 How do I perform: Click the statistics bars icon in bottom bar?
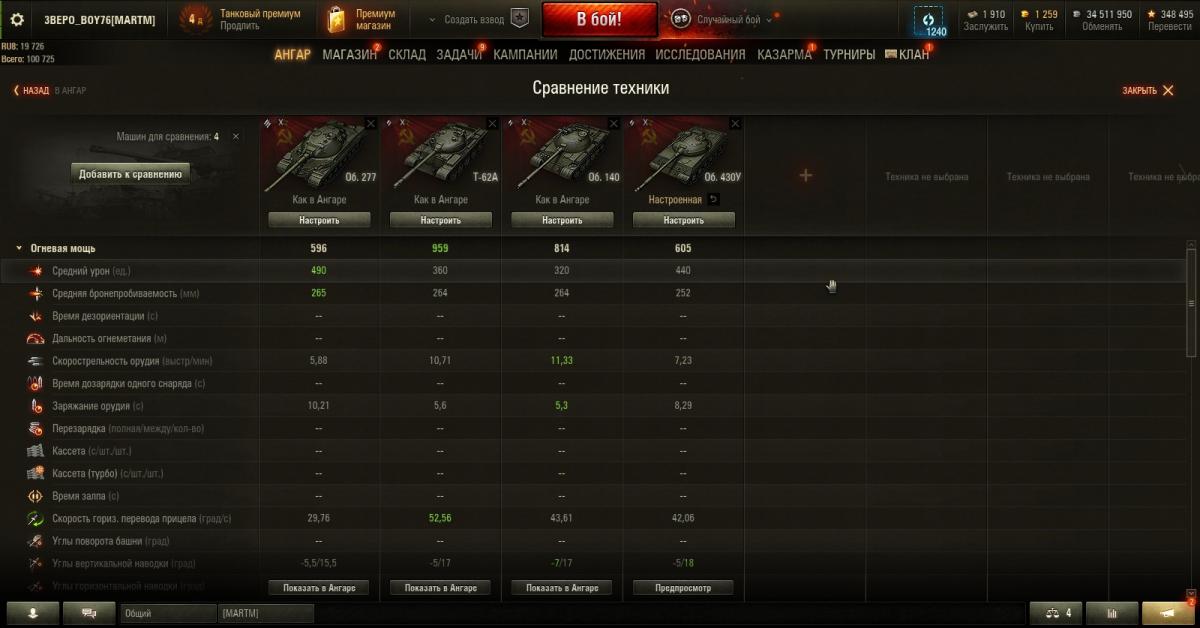coord(1110,613)
